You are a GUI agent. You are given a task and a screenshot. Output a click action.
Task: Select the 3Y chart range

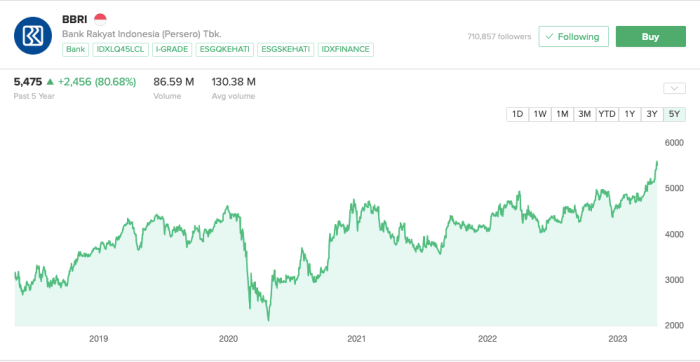tap(652, 114)
